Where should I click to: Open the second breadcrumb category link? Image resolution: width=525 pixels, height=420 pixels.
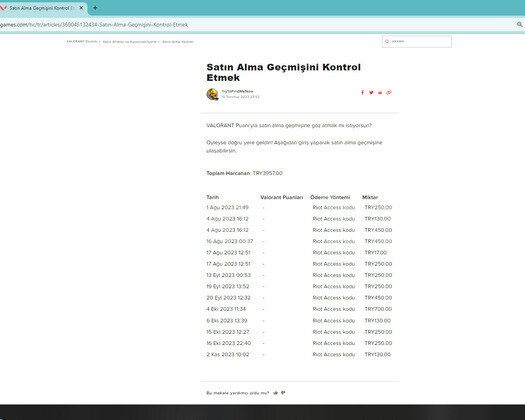tap(129, 42)
